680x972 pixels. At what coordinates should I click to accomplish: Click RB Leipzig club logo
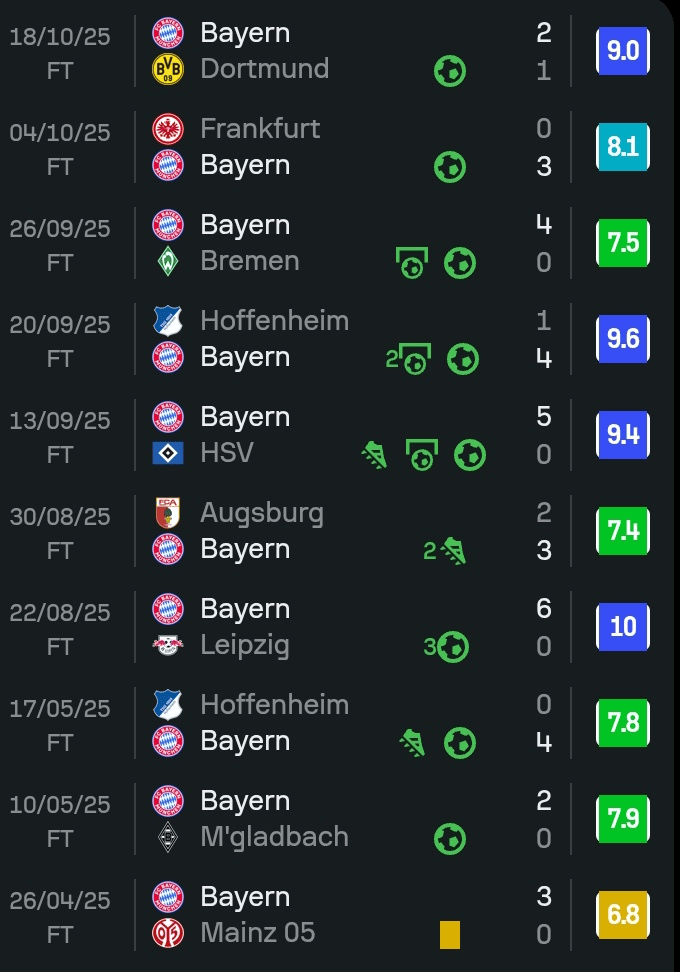[x=168, y=645]
